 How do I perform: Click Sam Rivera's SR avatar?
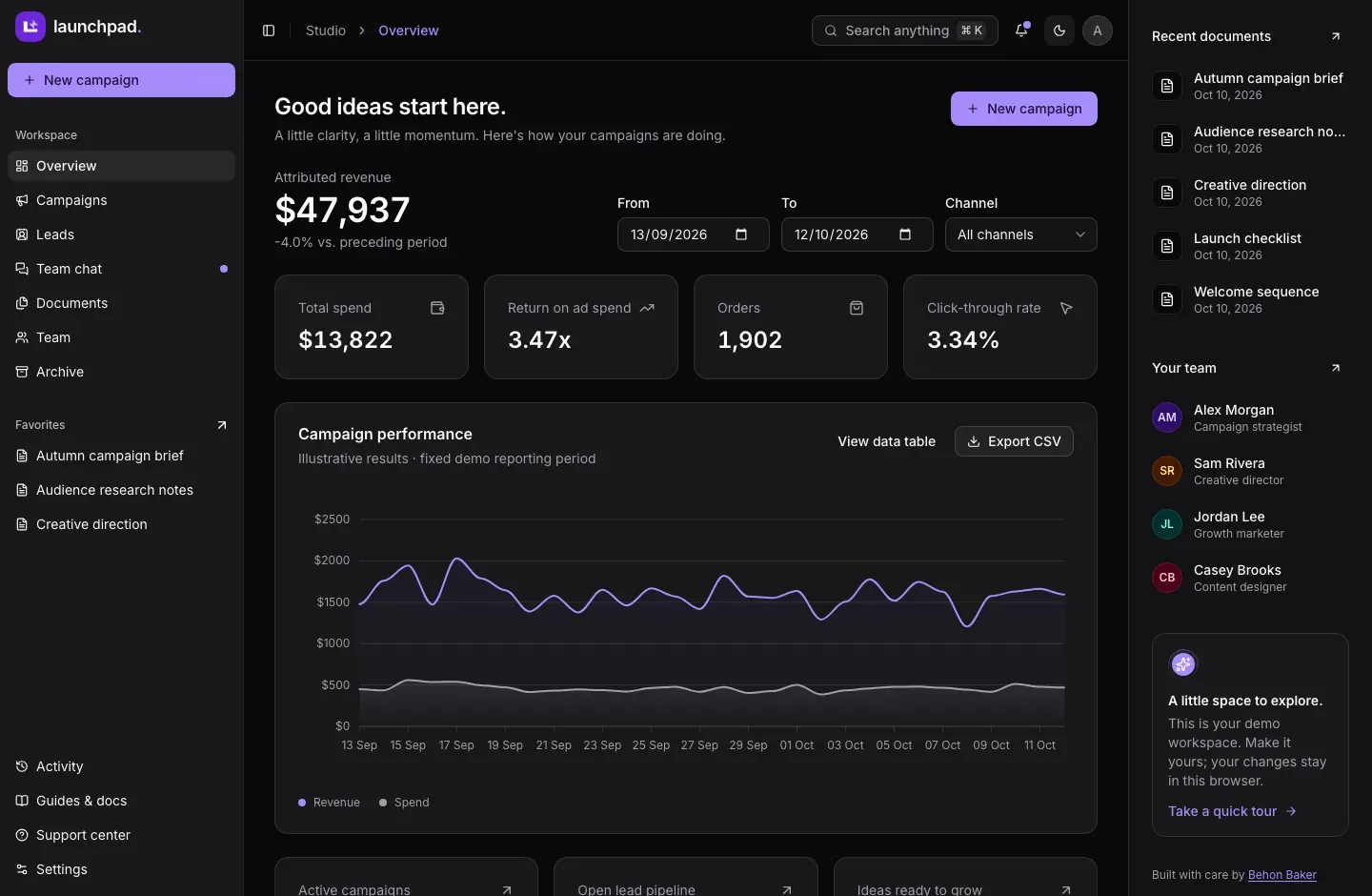pos(1167,471)
